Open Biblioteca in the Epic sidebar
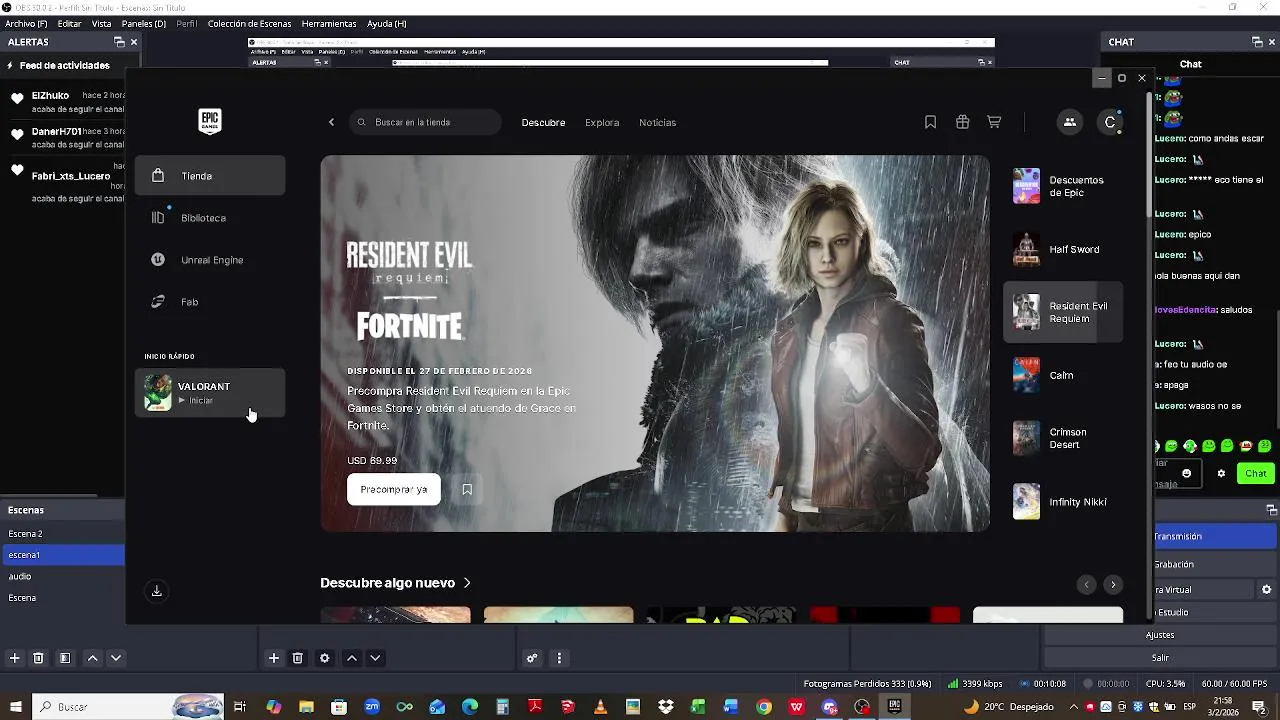The height and width of the screenshot is (720, 1280). click(210, 218)
